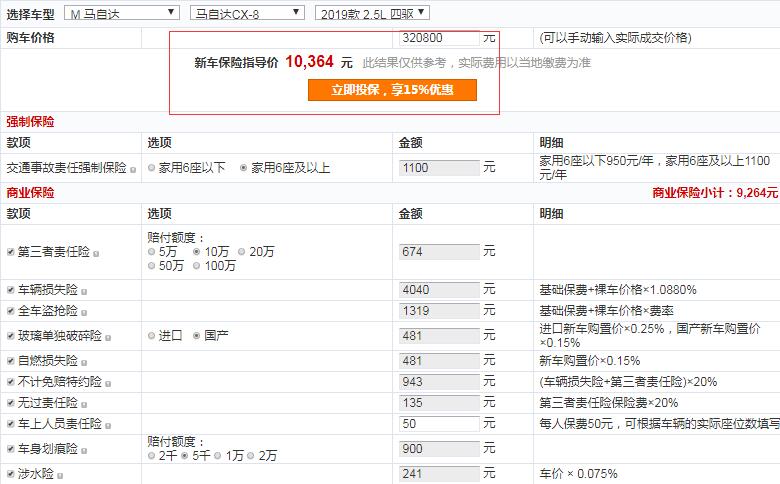Select 50万 third-party coverage amount

pos(152,266)
